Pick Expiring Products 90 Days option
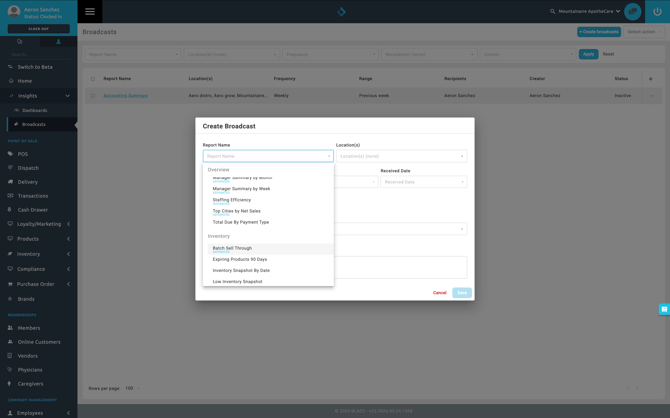Image resolution: width=670 pixels, height=418 pixels. tap(240, 259)
